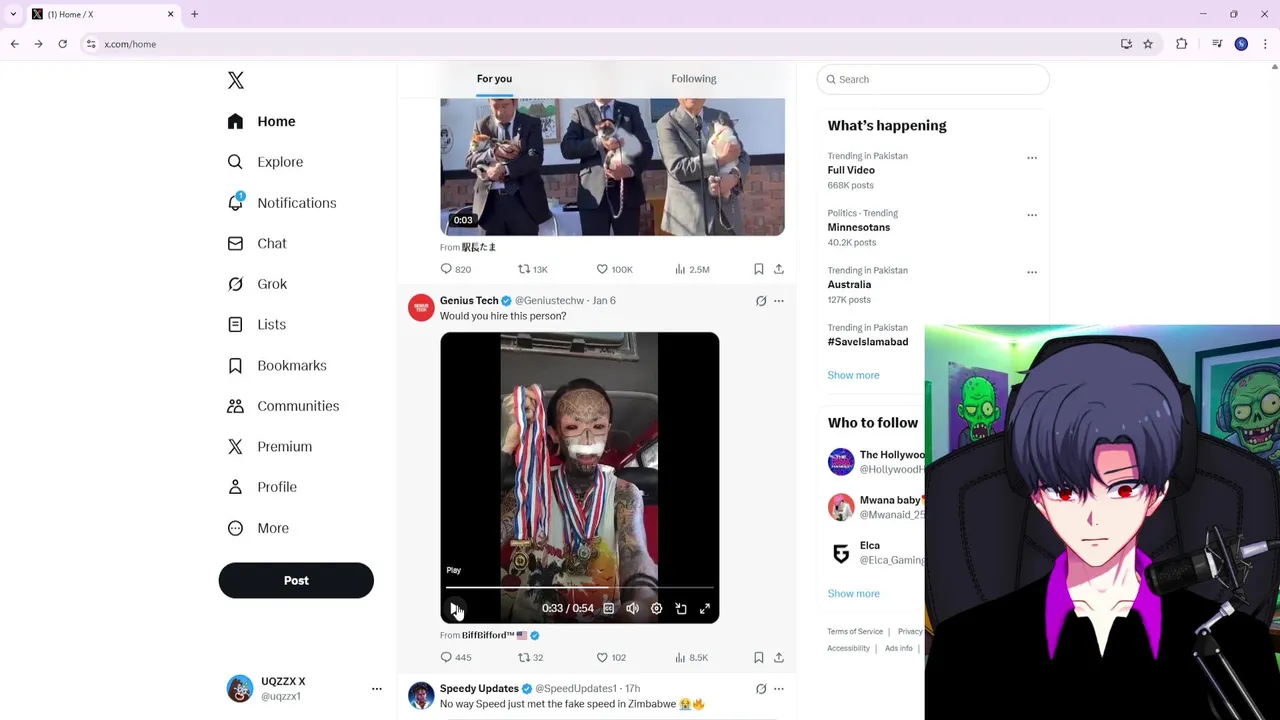Open the Explore page
Image resolution: width=1280 pixels, height=720 pixels.
point(265,162)
